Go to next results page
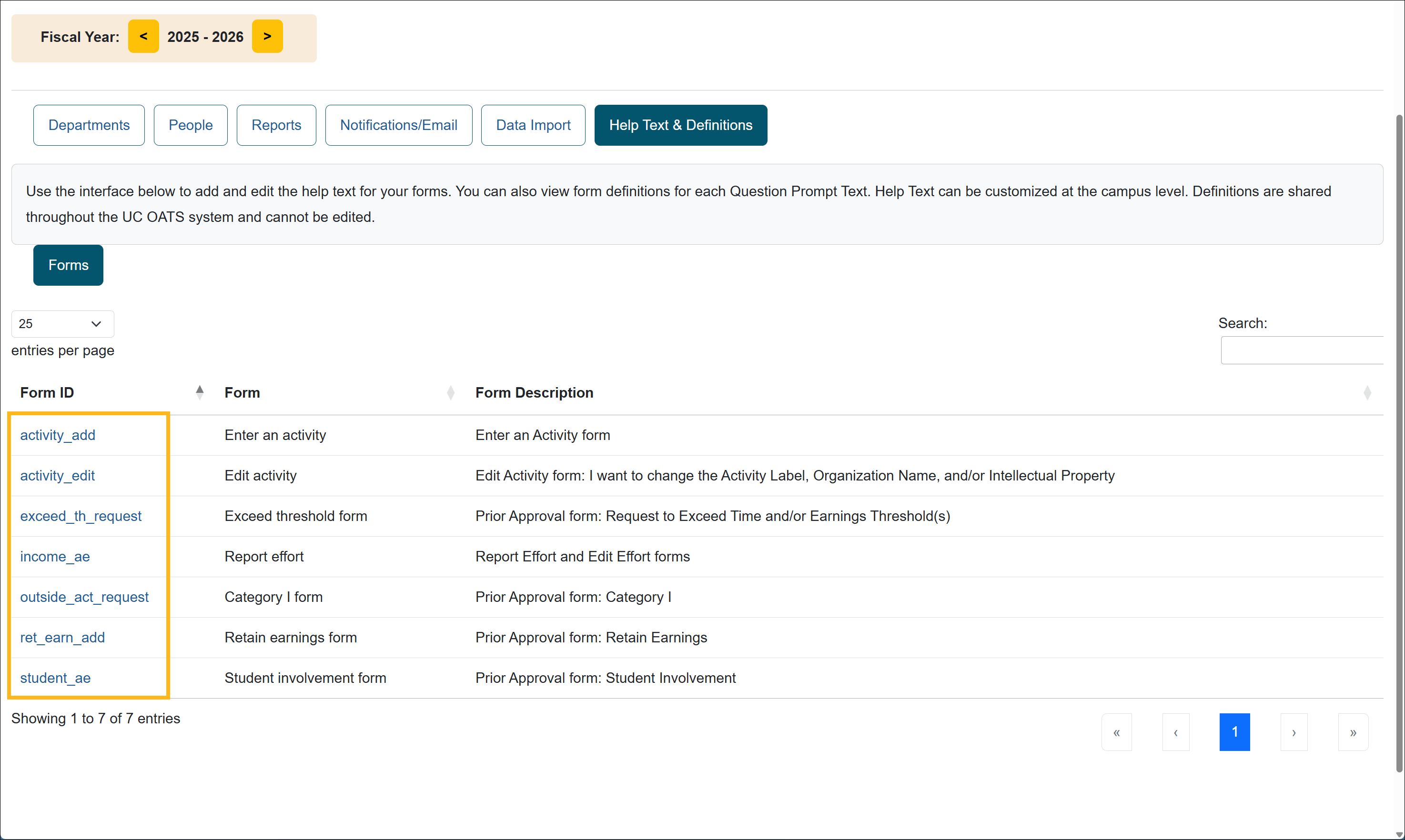The height and width of the screenshot is (840, 1405). 1294,732
